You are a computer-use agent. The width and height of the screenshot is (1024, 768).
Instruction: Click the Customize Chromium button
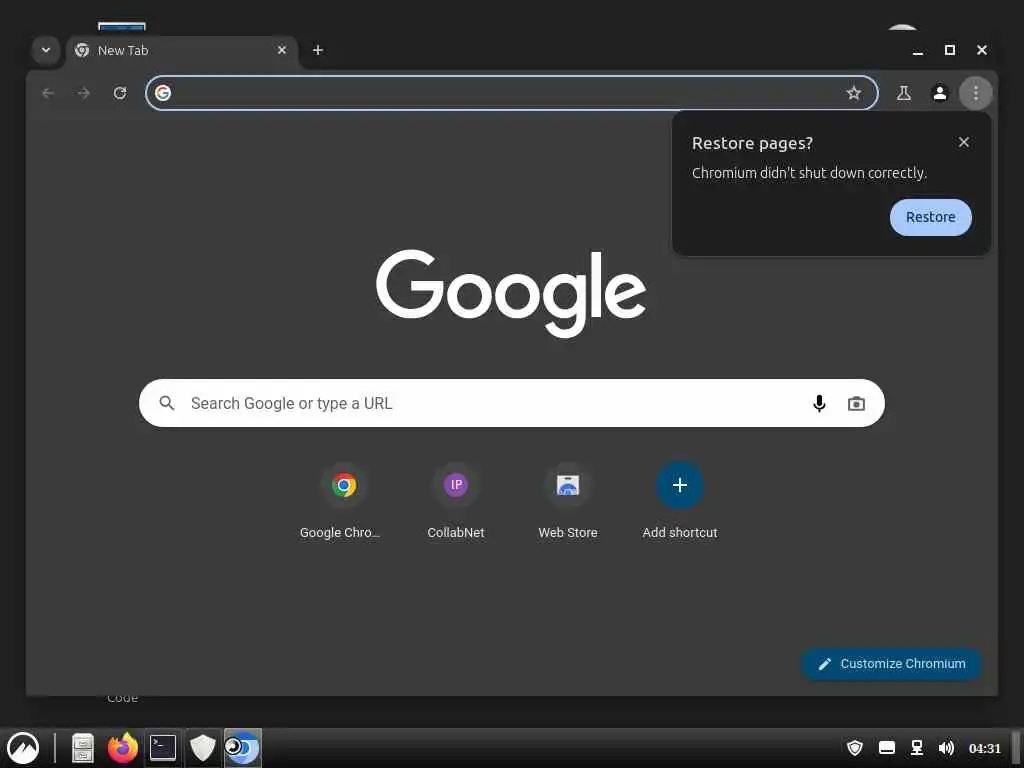tap(892, 664)
